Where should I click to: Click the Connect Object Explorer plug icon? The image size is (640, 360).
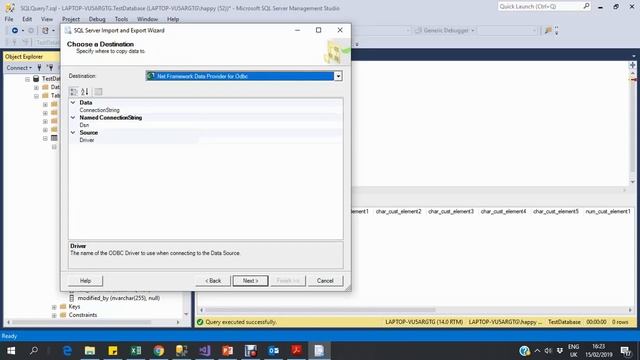40,68
